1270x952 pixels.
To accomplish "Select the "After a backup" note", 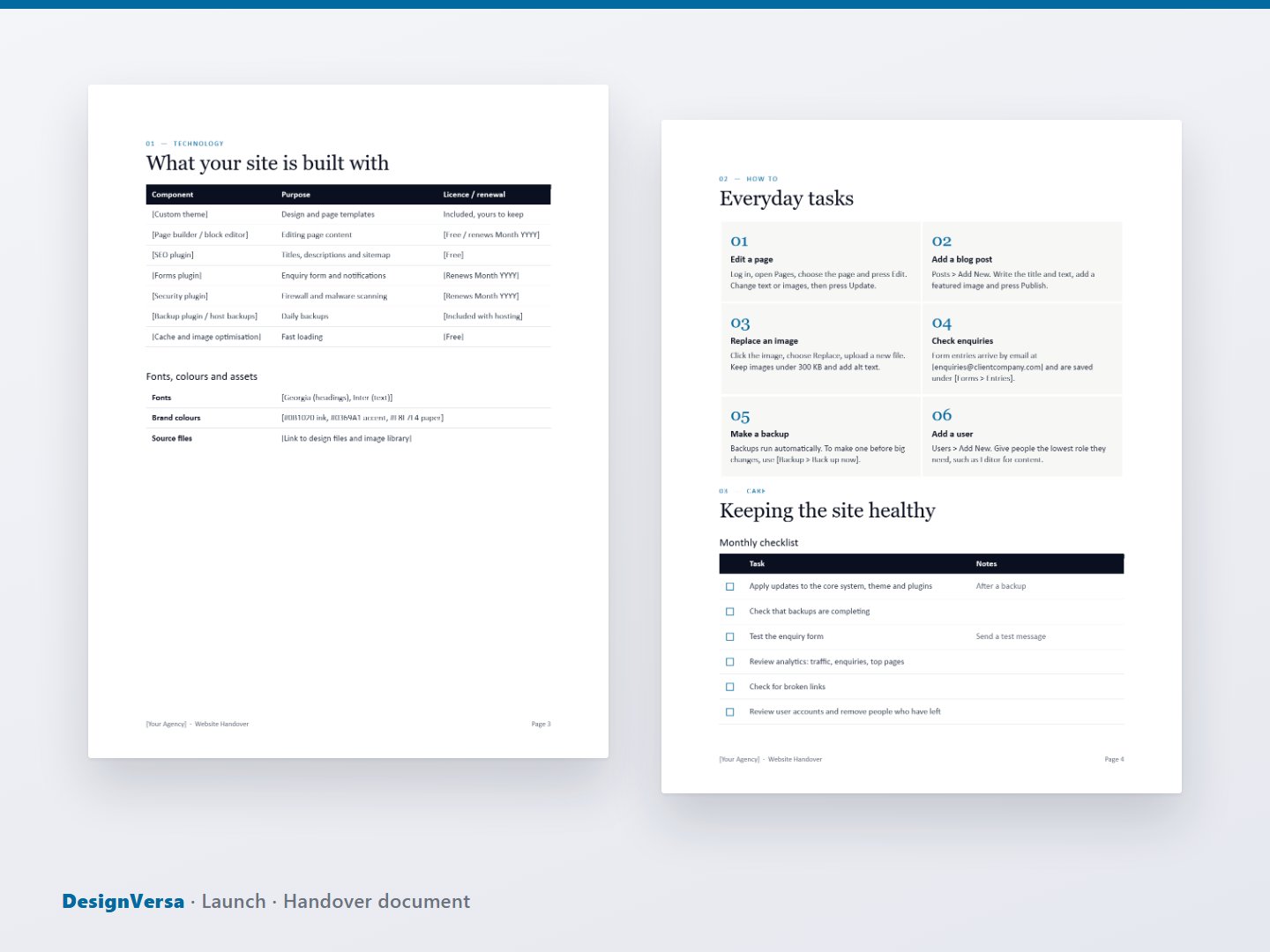I will coord(1001,586).
